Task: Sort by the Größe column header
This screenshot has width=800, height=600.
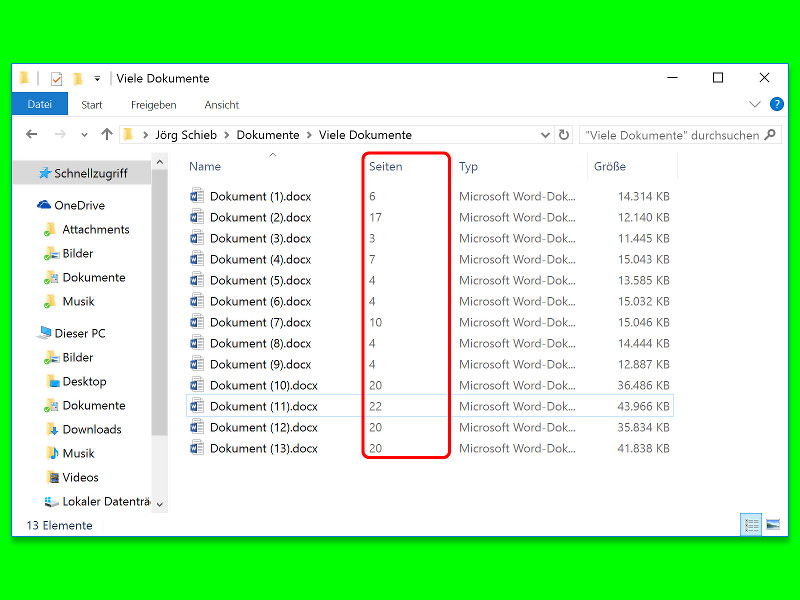Action: tap(610, 166)
